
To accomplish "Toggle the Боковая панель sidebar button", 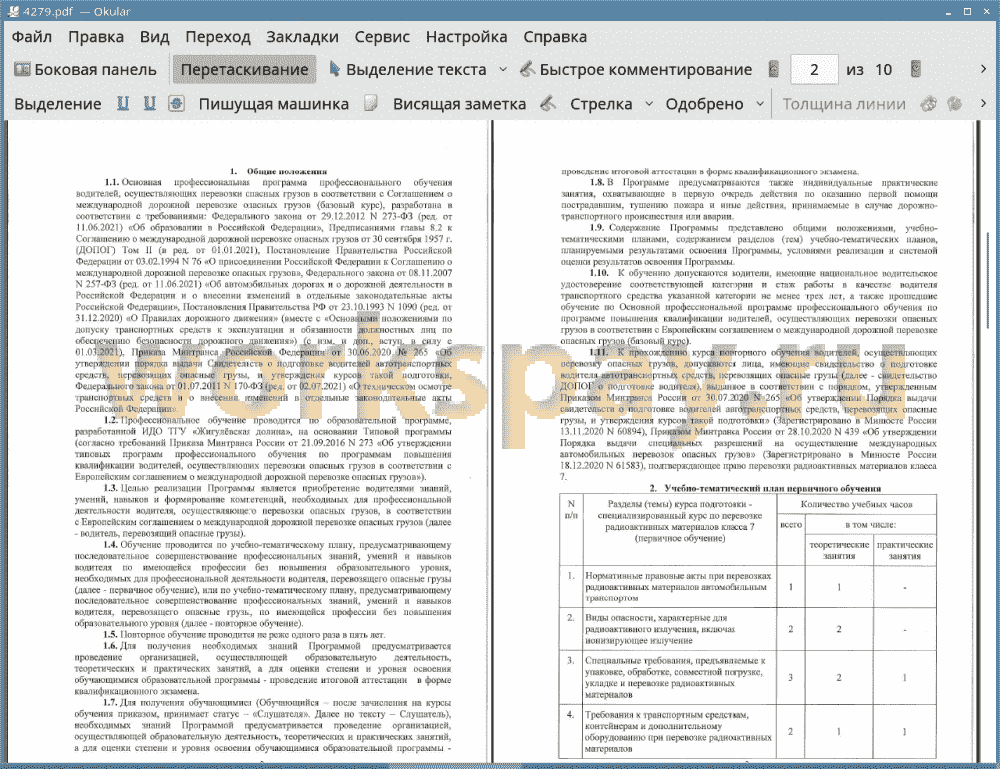I will tap(85, 70).
